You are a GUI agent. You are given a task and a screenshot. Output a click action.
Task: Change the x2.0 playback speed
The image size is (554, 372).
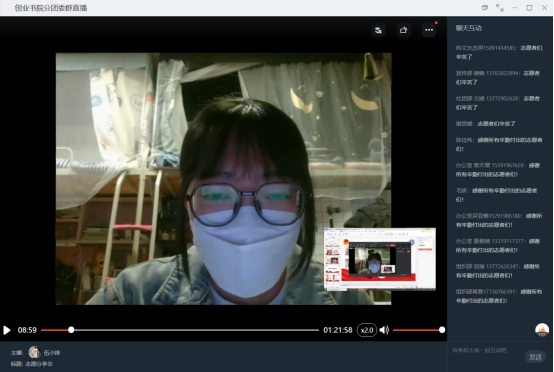tap(367, 330)
